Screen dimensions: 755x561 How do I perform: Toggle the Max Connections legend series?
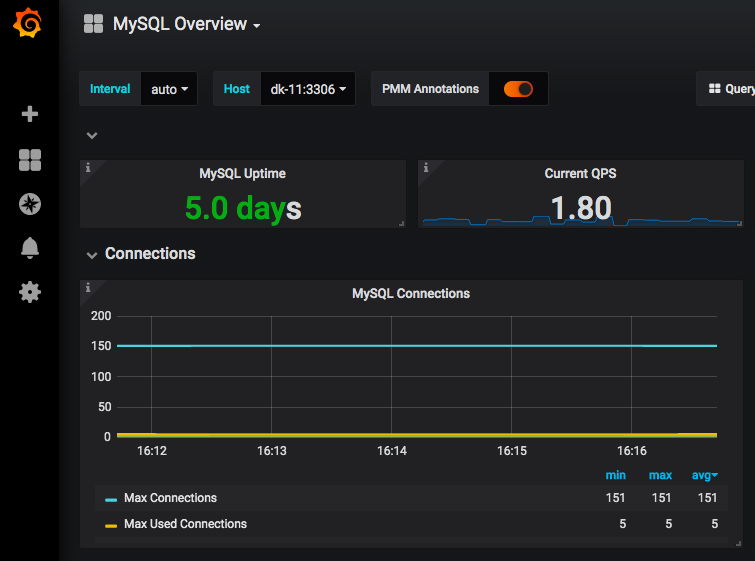click(x=170, y=498)
